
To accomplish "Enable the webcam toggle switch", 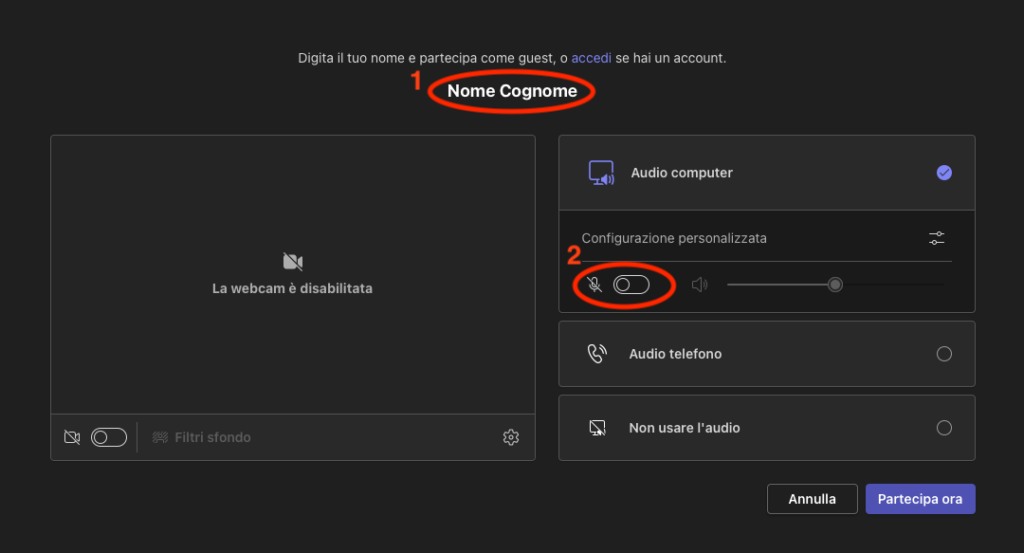I will (x=109, y=437).
